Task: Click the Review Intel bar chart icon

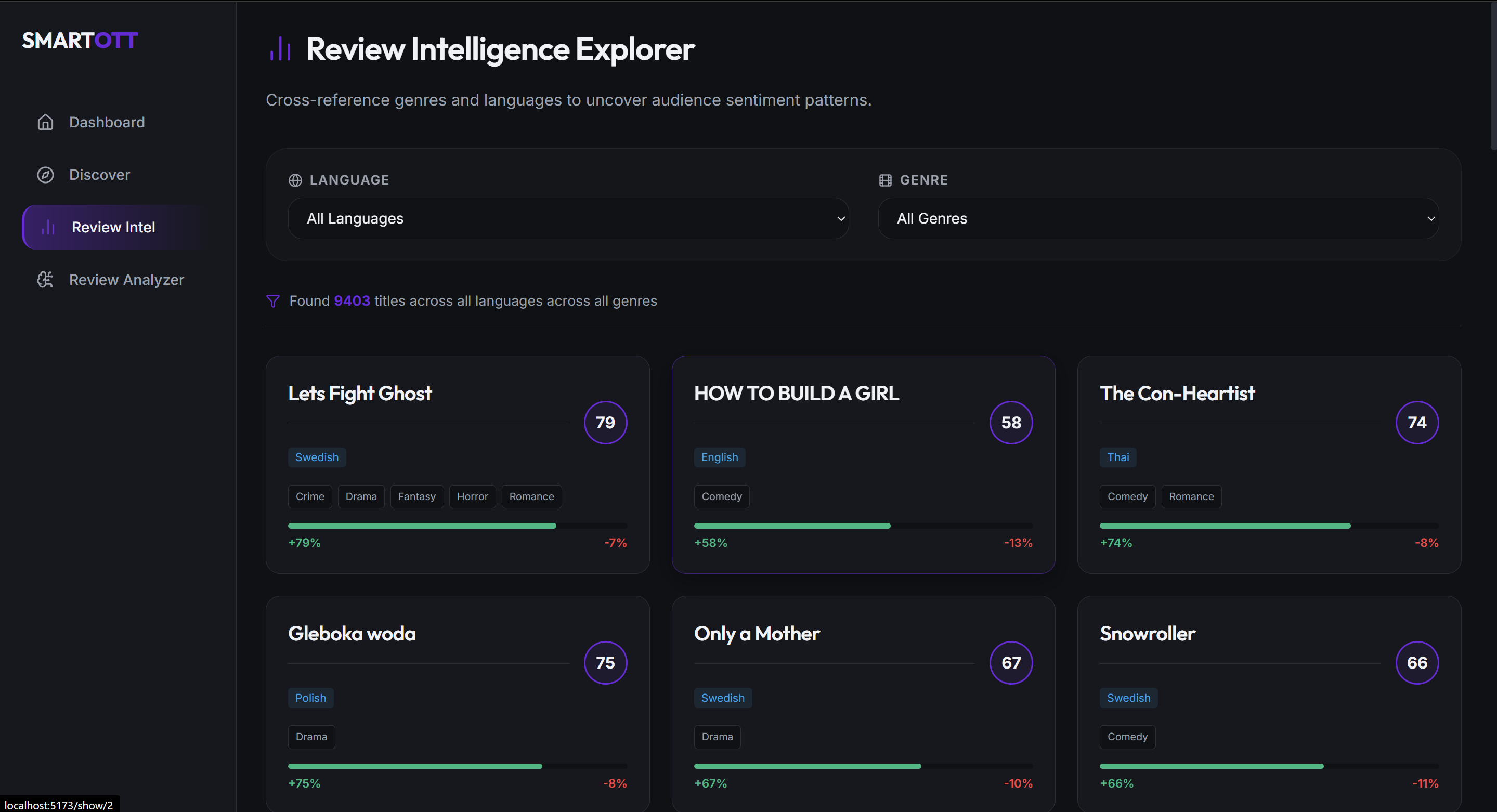Action: pyautogui.click(x=48, y=227)
